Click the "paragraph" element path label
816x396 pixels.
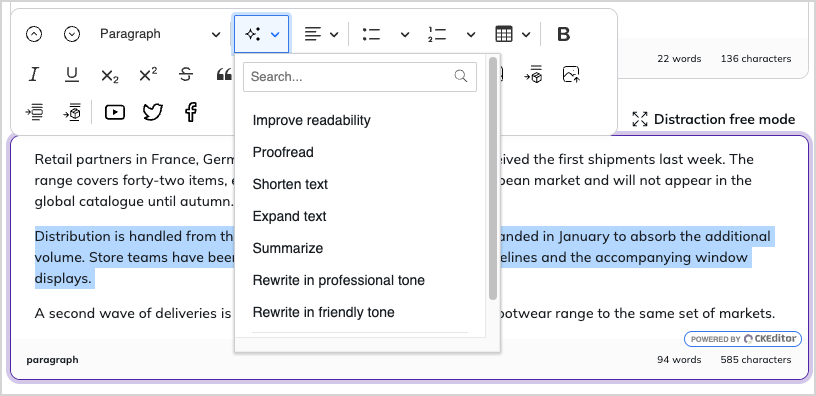53,360
